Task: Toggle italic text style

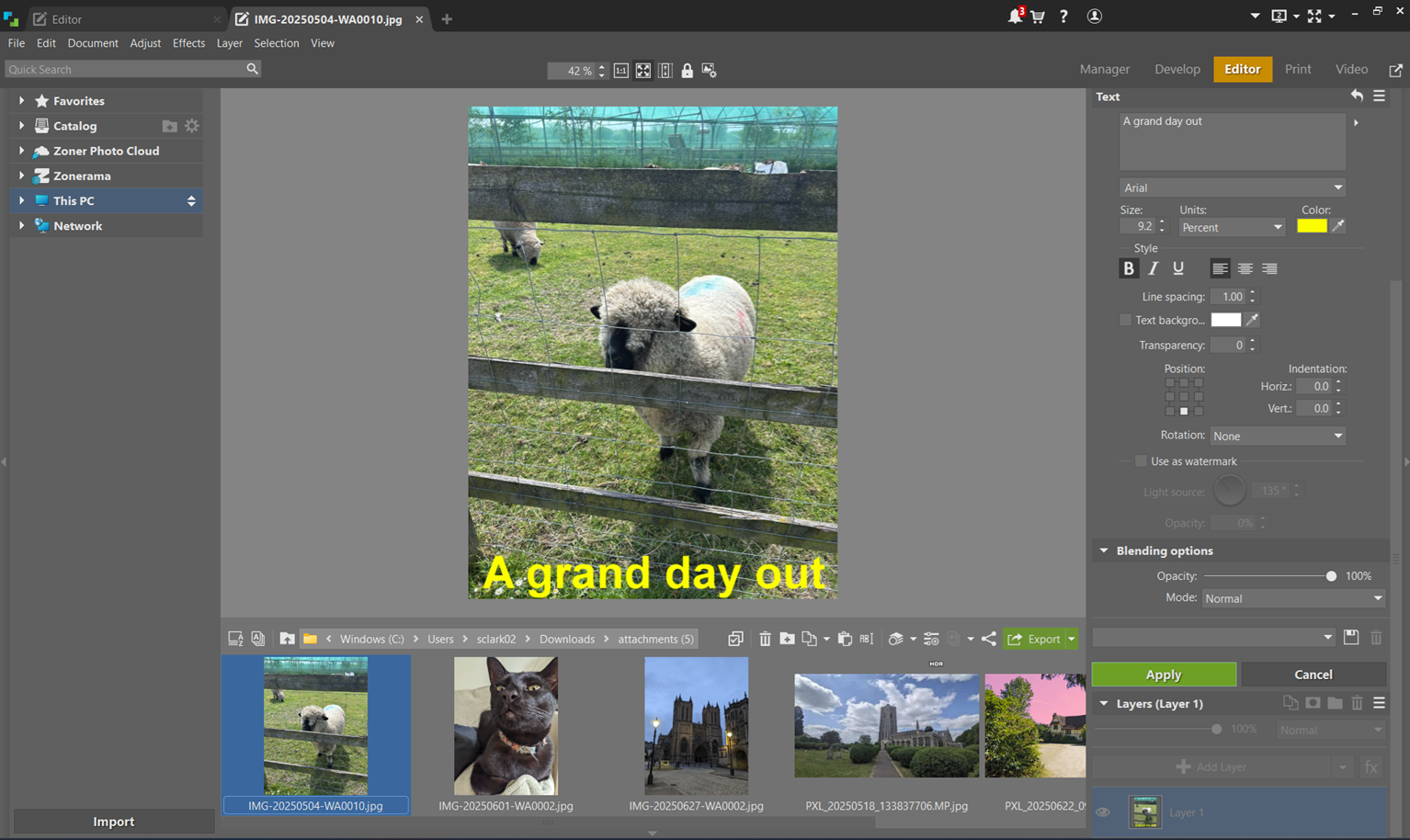Action: 1154,268
